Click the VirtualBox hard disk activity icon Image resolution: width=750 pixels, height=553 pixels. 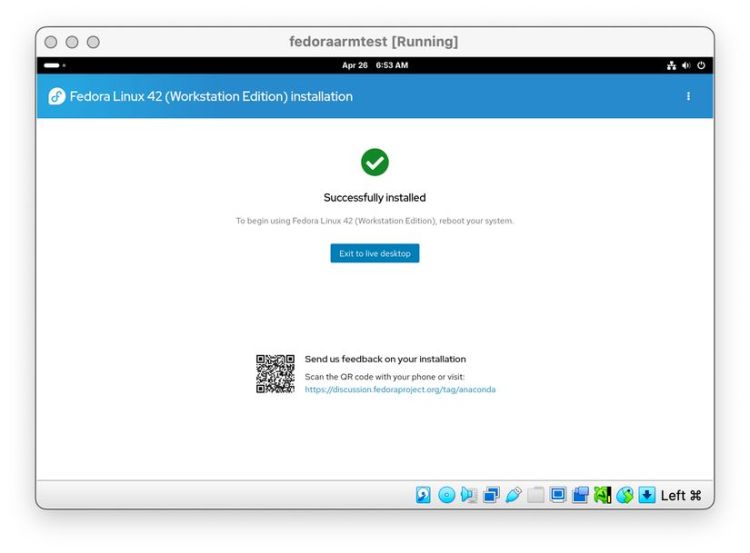(423, 495)
